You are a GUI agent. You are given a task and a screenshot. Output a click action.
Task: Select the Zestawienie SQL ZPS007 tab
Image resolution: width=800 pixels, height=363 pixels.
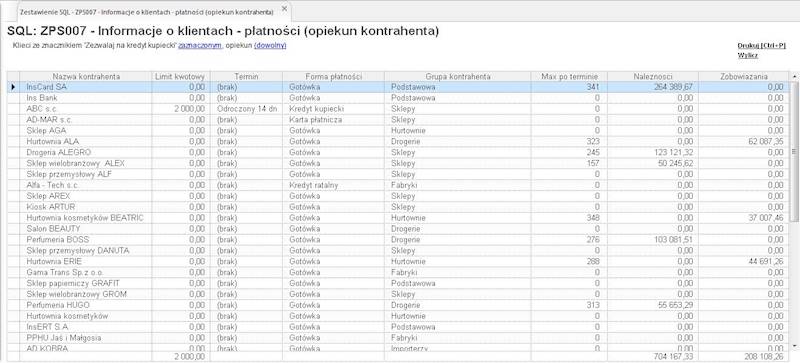146,11
